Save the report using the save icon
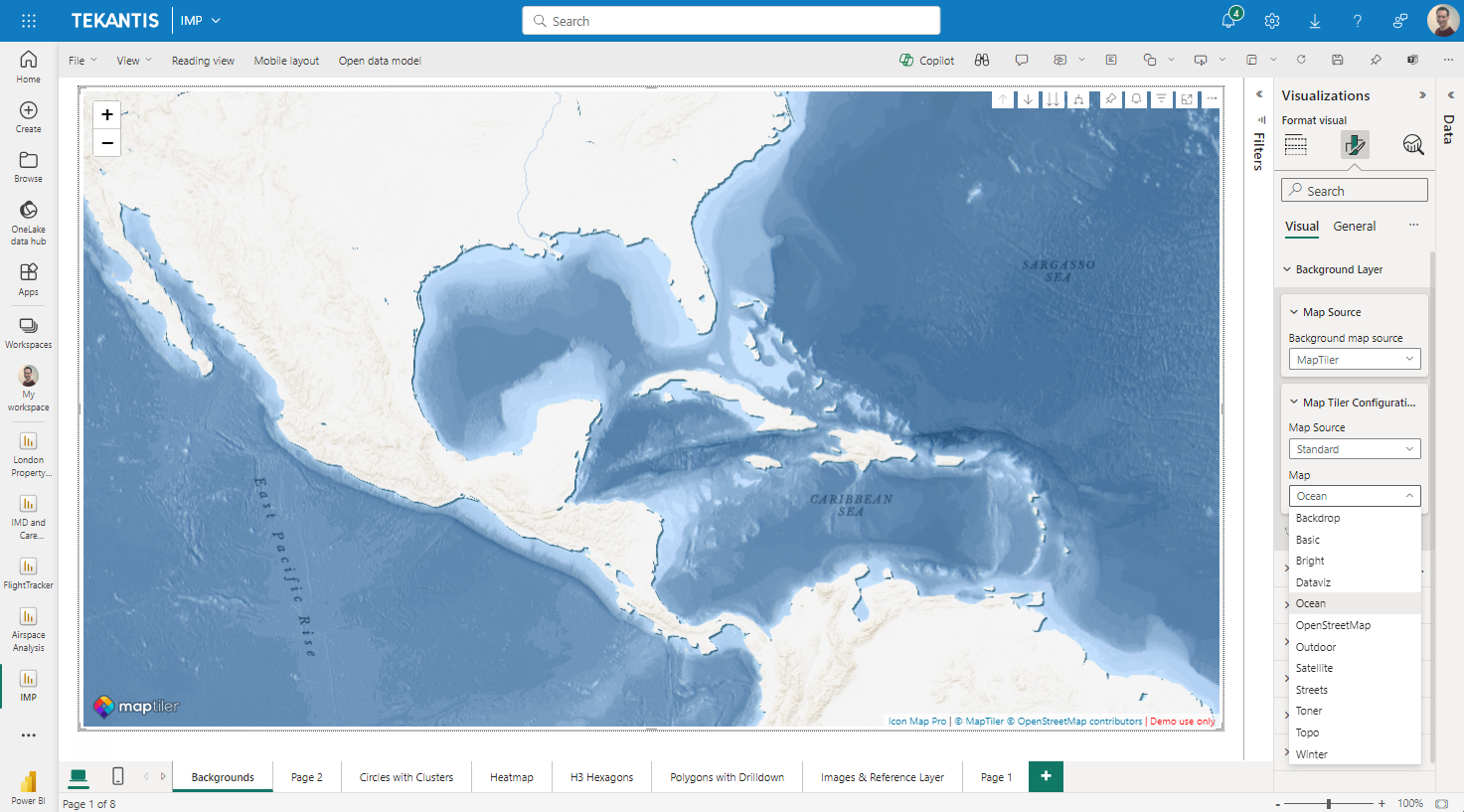This screenshot has height=812, width=1464. [1337, 60]
